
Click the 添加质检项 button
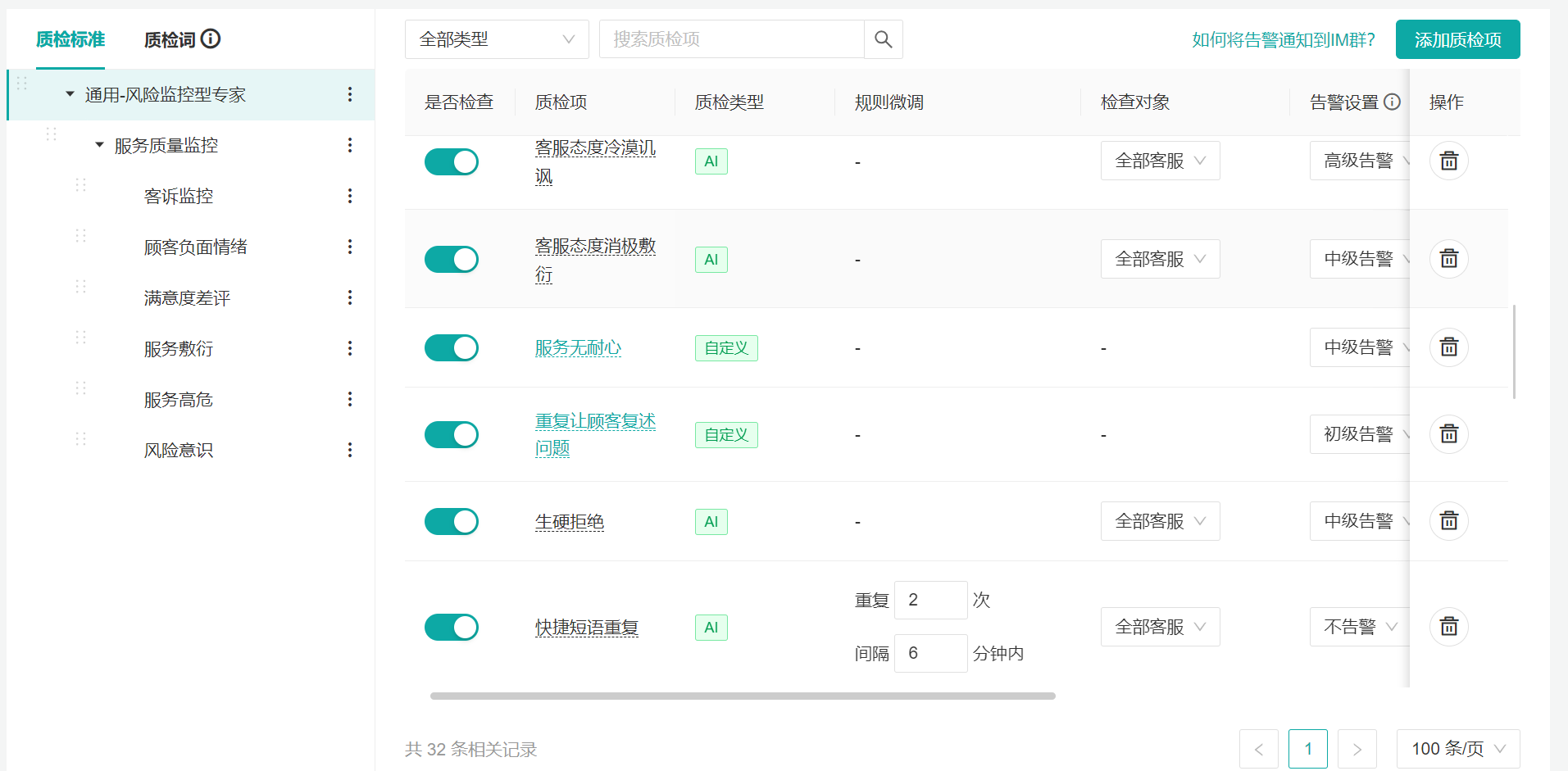1457,39
